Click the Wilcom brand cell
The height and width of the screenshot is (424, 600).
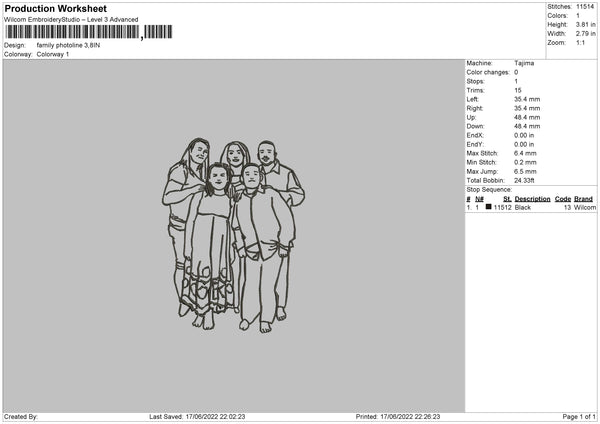(585, 208)
